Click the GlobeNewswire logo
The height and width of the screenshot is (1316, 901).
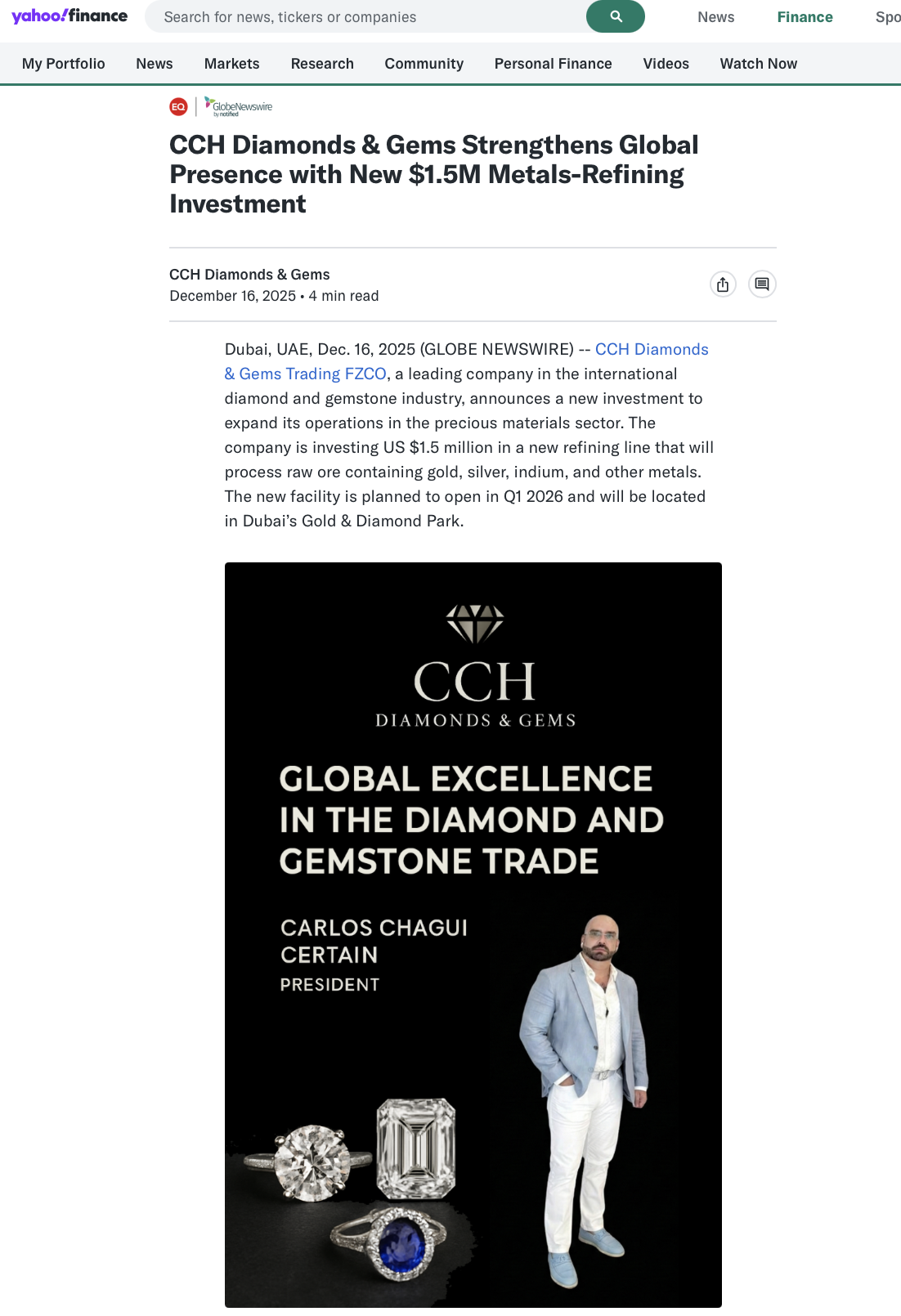click(239, 107)
